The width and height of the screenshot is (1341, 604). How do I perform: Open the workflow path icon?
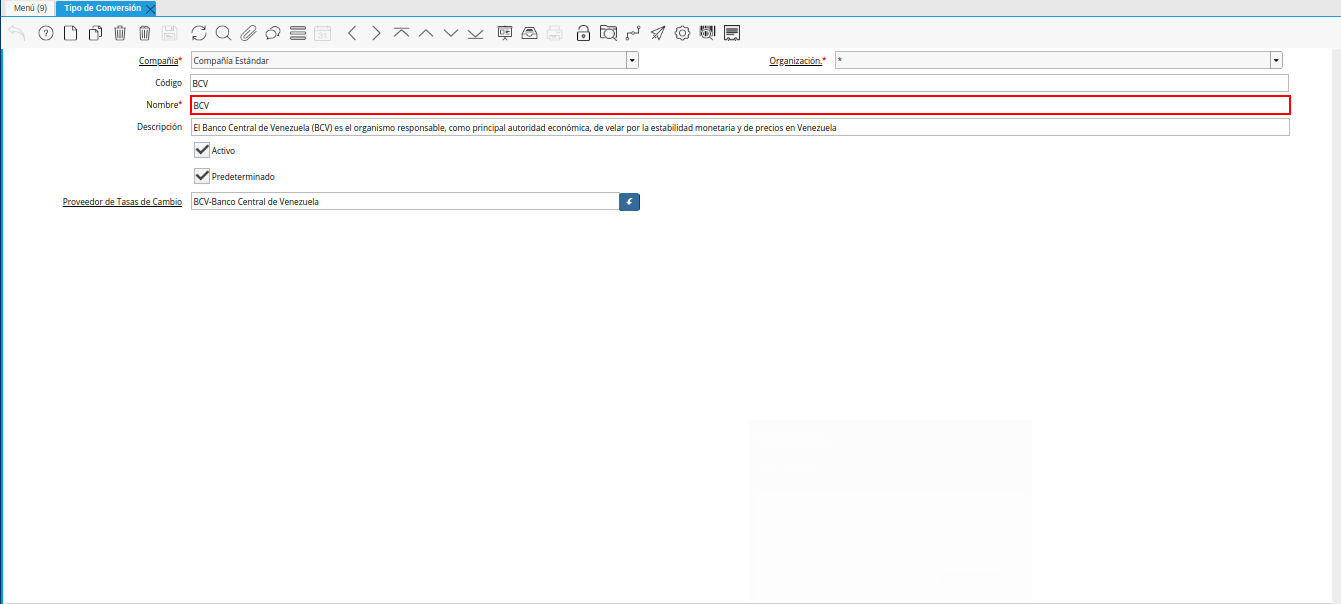633,33
